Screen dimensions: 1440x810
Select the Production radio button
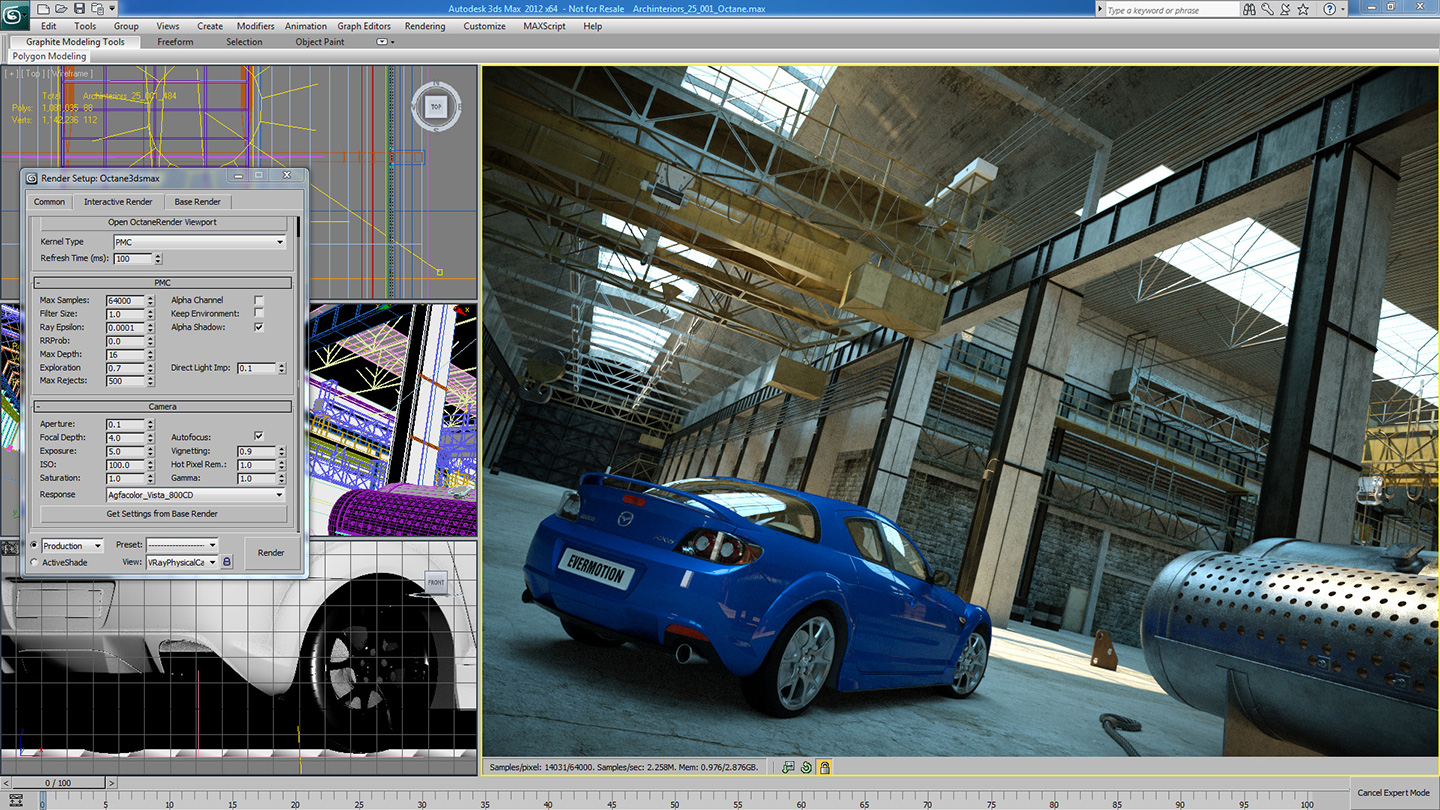(35, 545)
